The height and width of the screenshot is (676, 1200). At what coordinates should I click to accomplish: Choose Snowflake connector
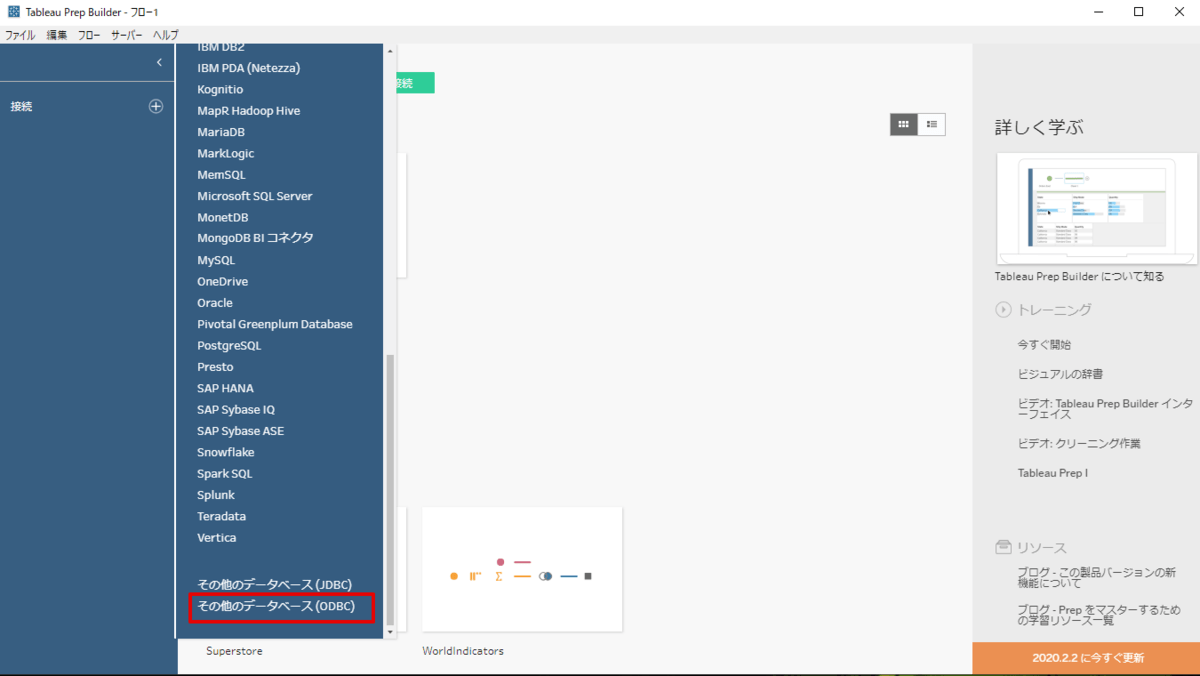click(226, 452)
